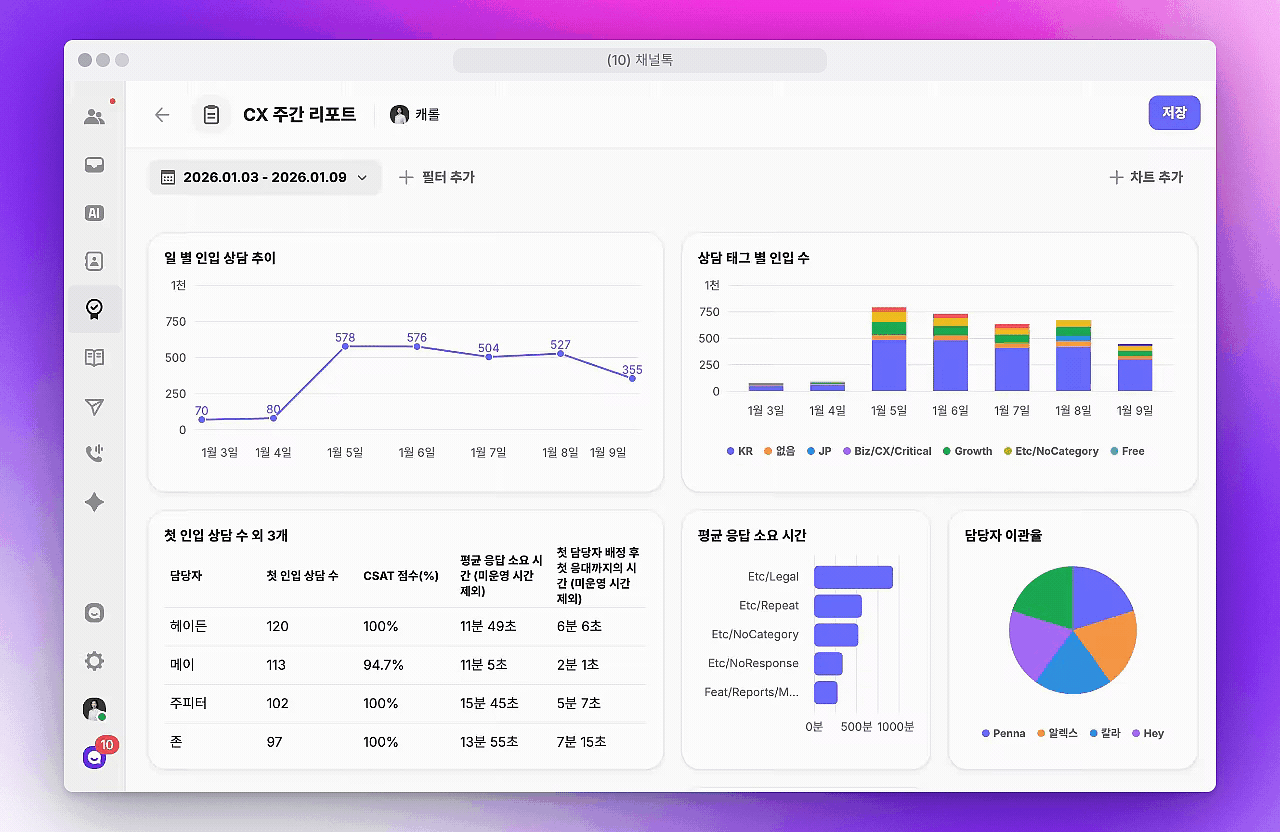The height and width of the screenshot is (832, 1280).
Task: Open the sparkle star icon in sidebar
Action: click(x=95, y=502)
